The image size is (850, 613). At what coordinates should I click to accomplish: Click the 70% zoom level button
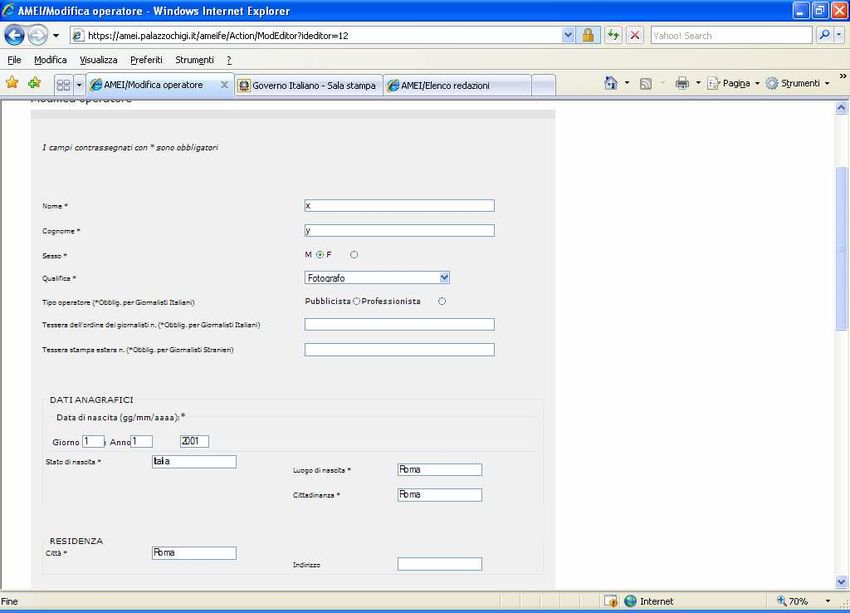click(x=797, y=601)
